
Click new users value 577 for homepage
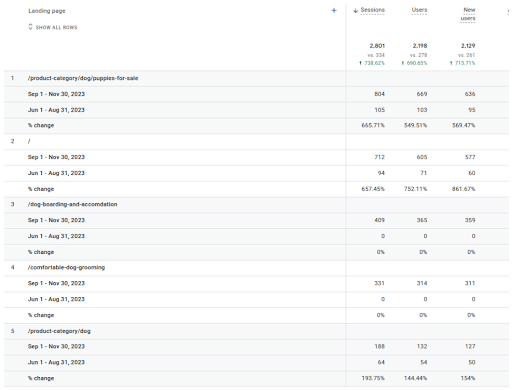470,157
